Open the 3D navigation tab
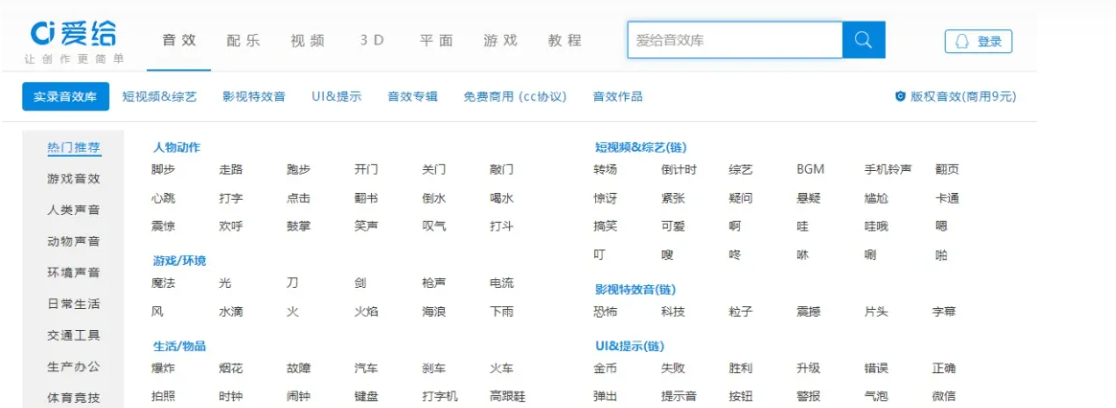Screen dimensions: 1116x408 (372, 41)
